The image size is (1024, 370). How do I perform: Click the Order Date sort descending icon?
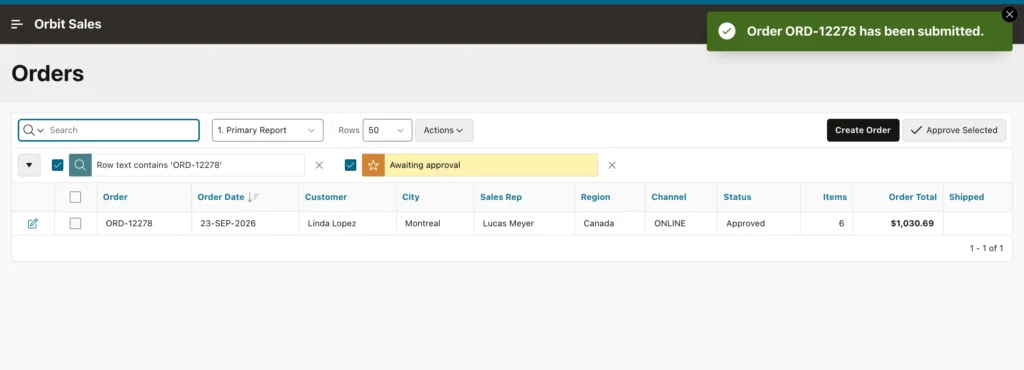[254, 197]
